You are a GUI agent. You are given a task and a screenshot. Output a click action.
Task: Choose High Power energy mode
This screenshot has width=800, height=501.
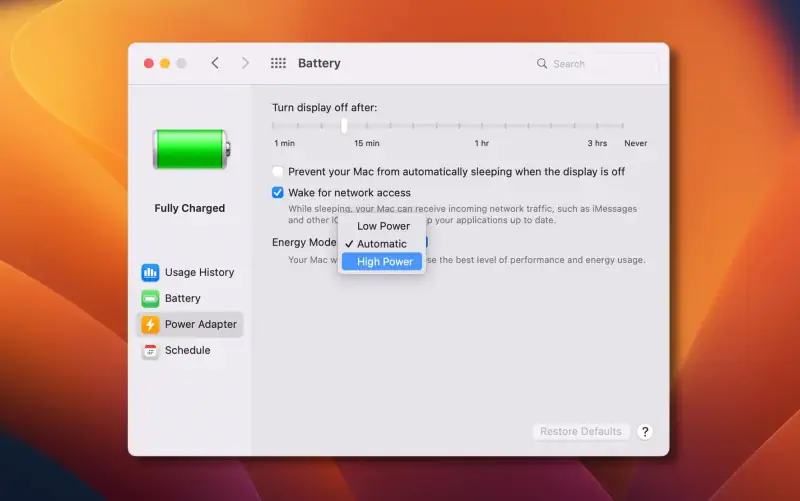[x=382, y=262]
